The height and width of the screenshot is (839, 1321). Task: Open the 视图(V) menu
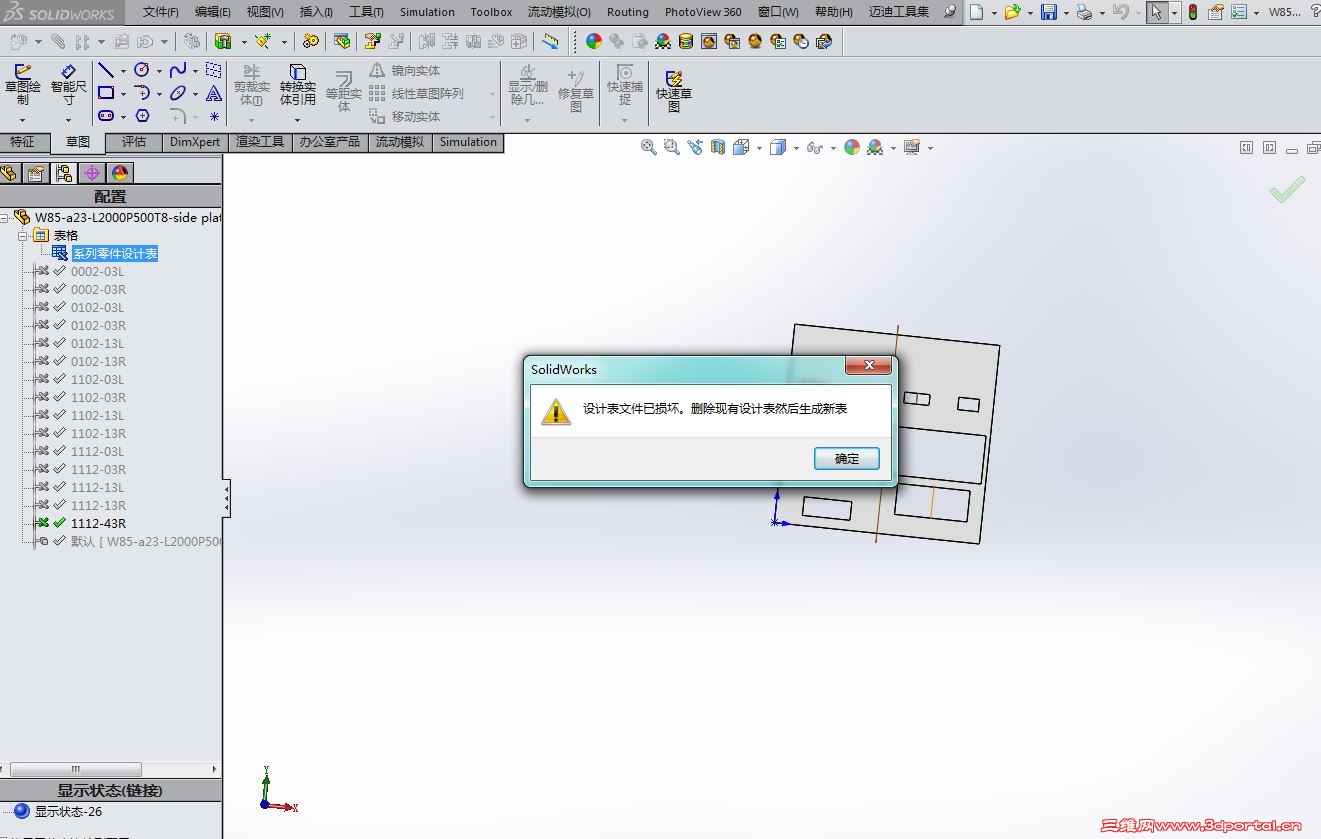pos(265,12)
